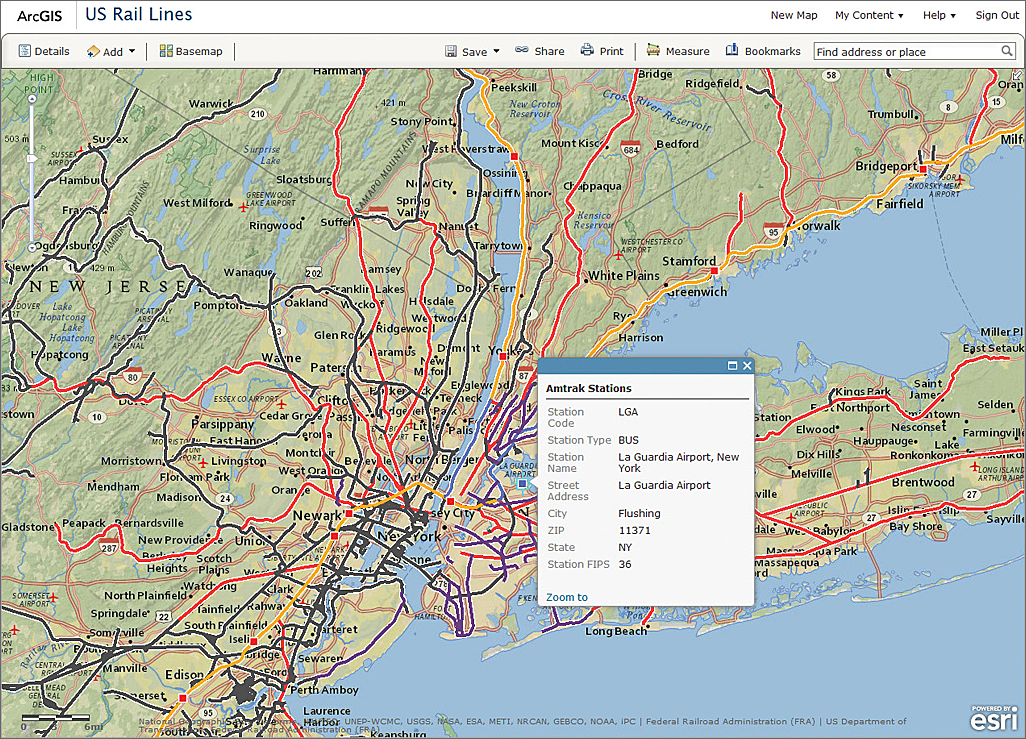Click the 11371 ZIP value
The image size is (1026, 739).
(635, 530)
